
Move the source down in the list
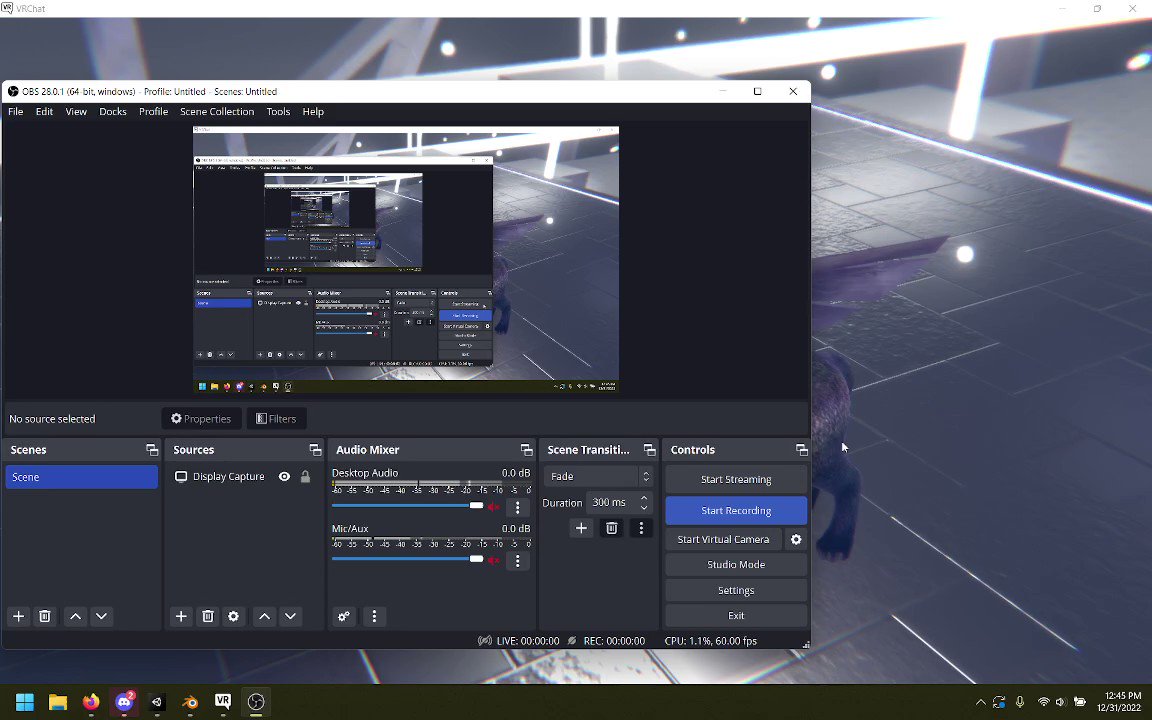point(290,616)
